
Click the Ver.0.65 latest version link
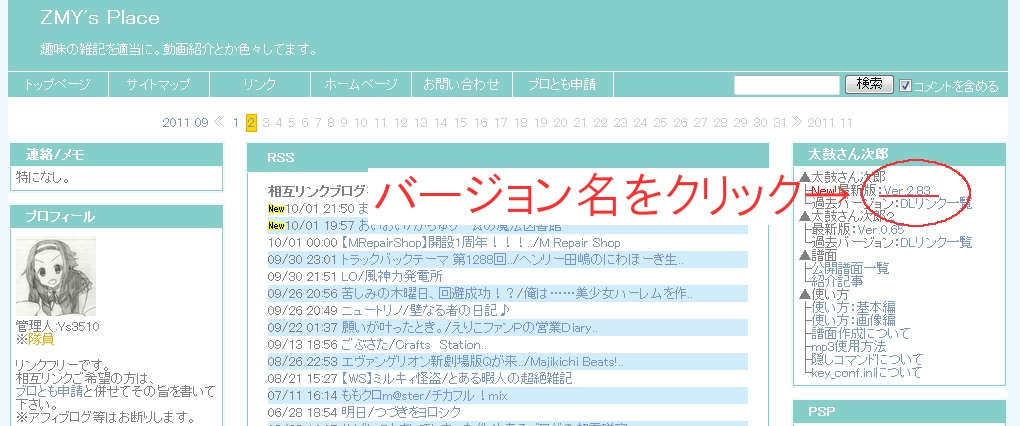pos(881,230)
